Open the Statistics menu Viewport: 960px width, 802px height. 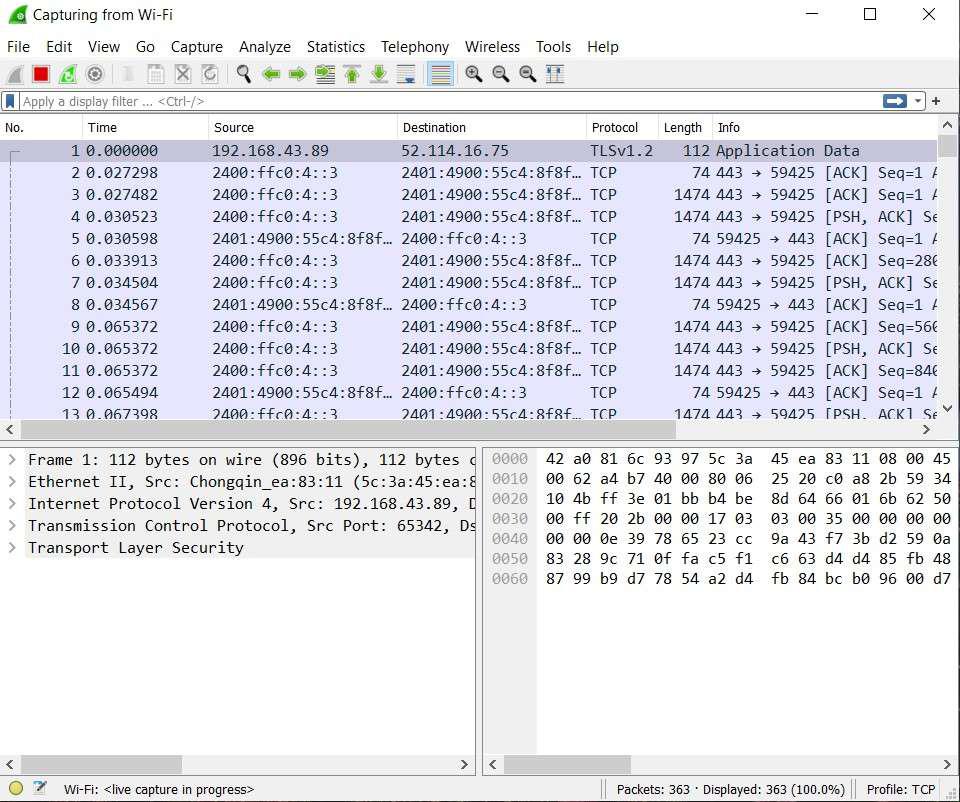point(335,47)
